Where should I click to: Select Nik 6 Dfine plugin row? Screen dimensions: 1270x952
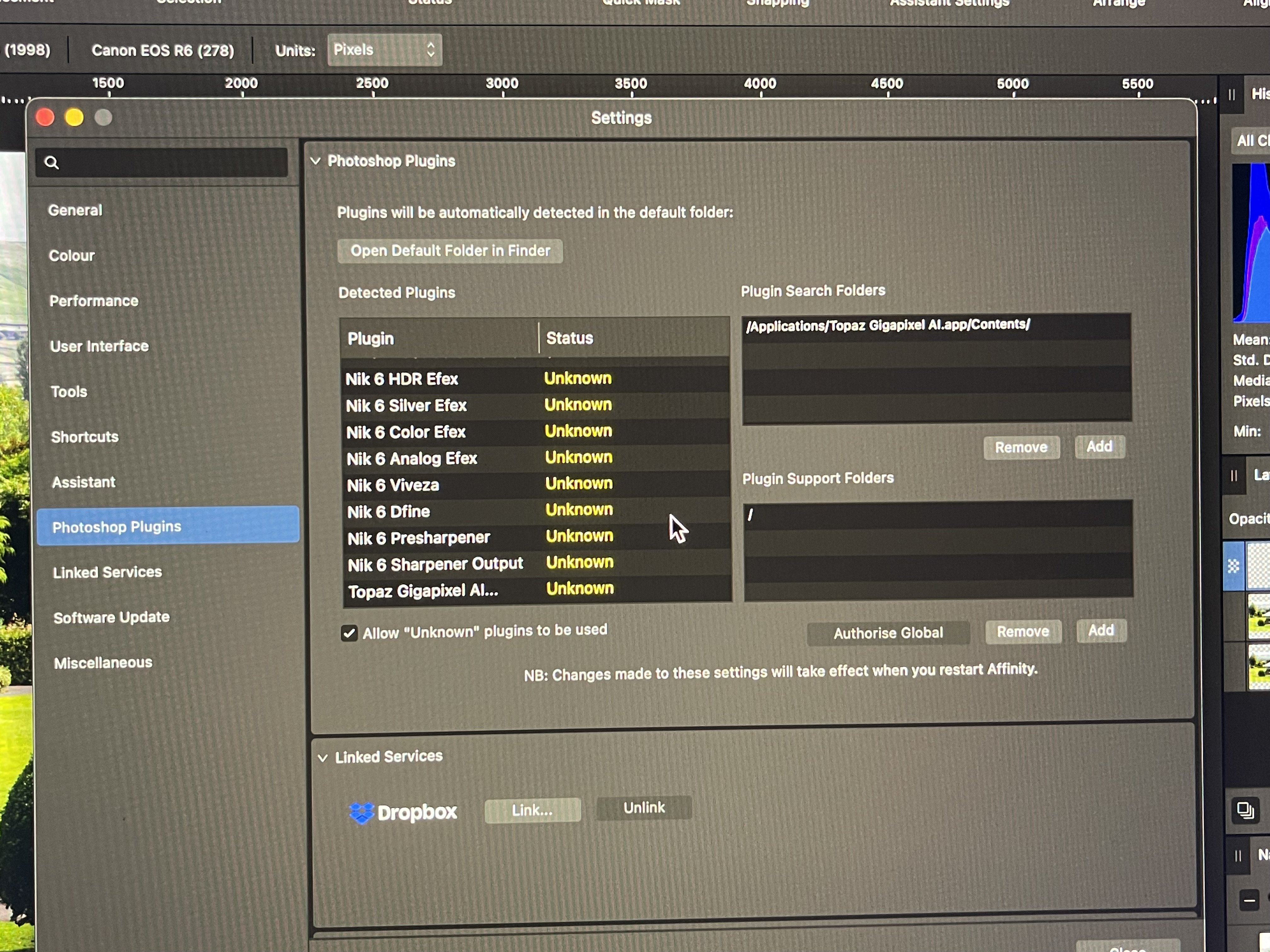pyautogui.click(x=537, y=511)
